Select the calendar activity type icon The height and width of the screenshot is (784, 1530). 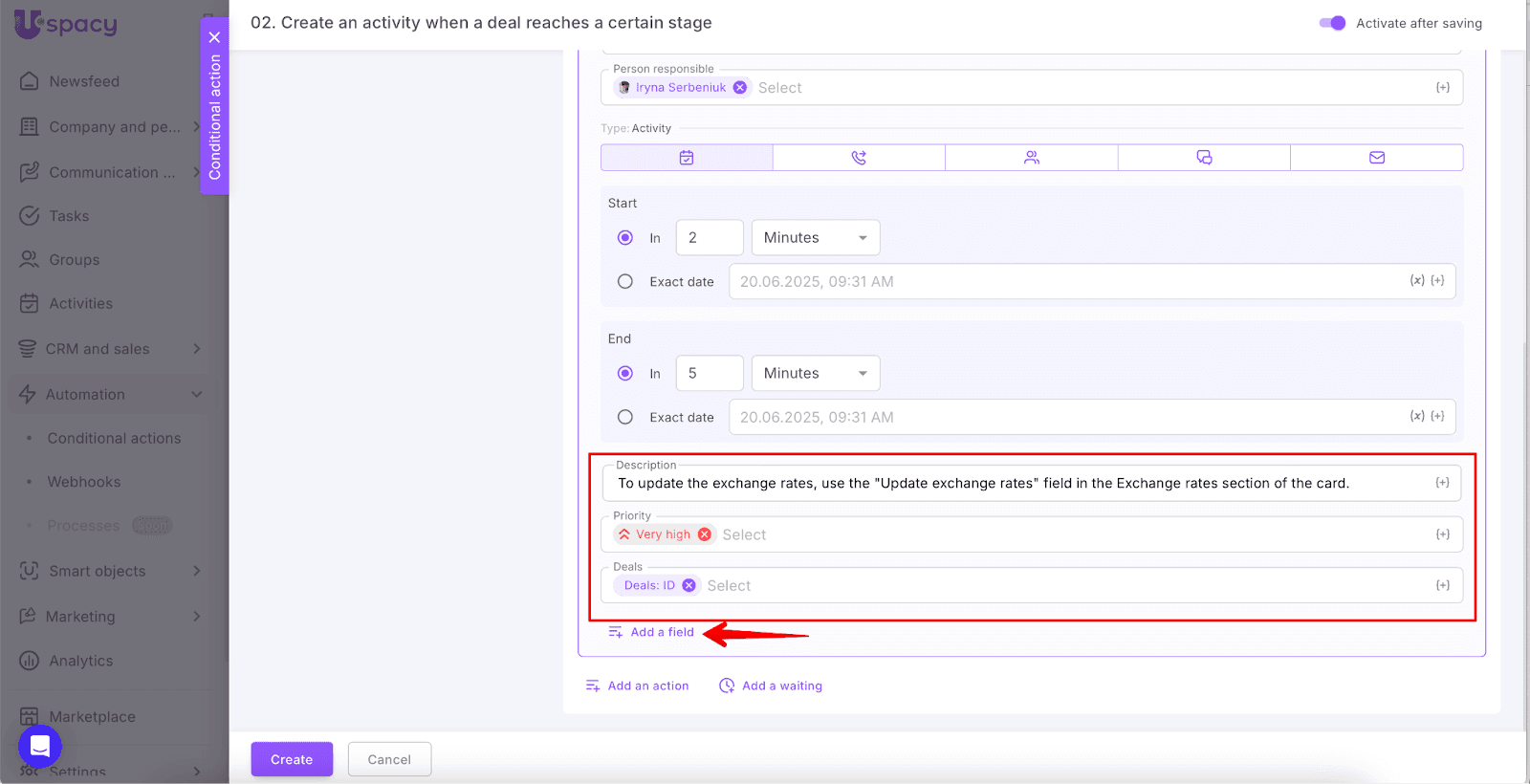tap(686, 158)
